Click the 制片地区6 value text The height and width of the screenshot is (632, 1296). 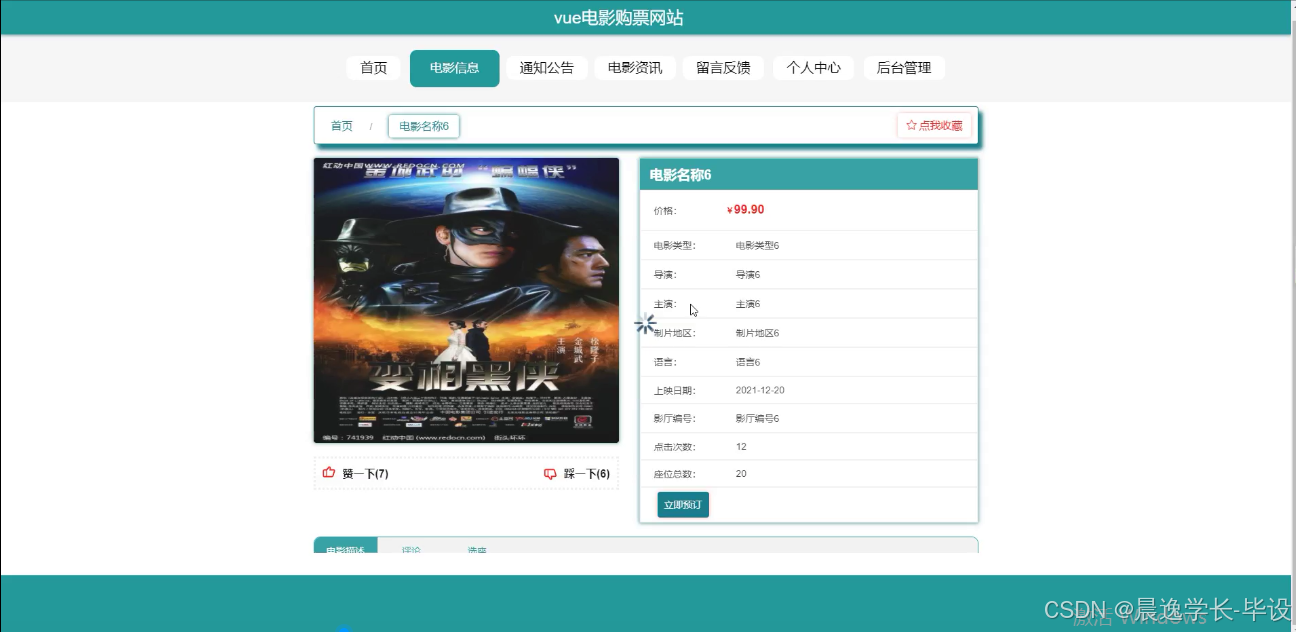tap(757, 333)
